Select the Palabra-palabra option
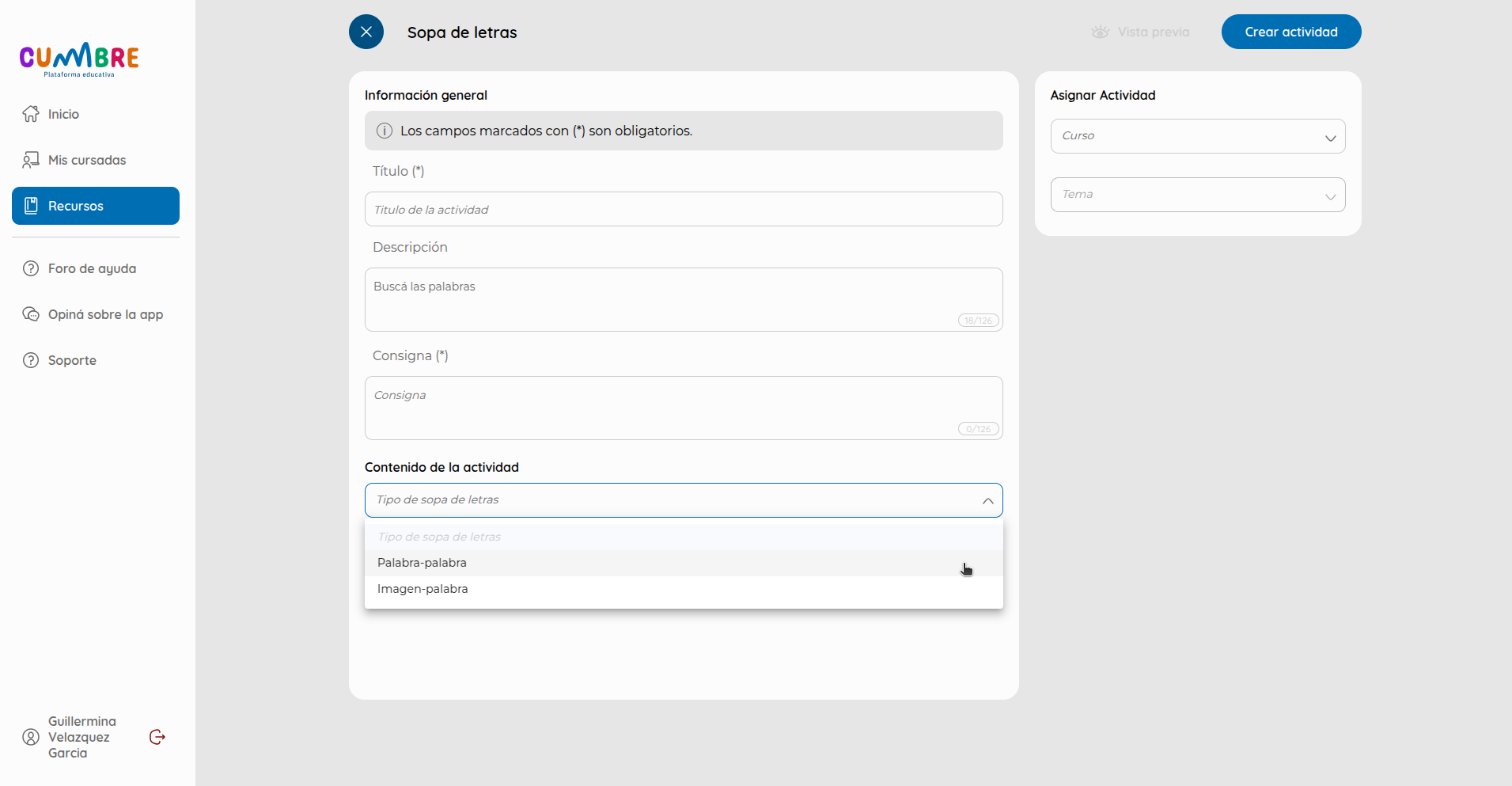This screenshot has width=1512, height=786. 684,563
